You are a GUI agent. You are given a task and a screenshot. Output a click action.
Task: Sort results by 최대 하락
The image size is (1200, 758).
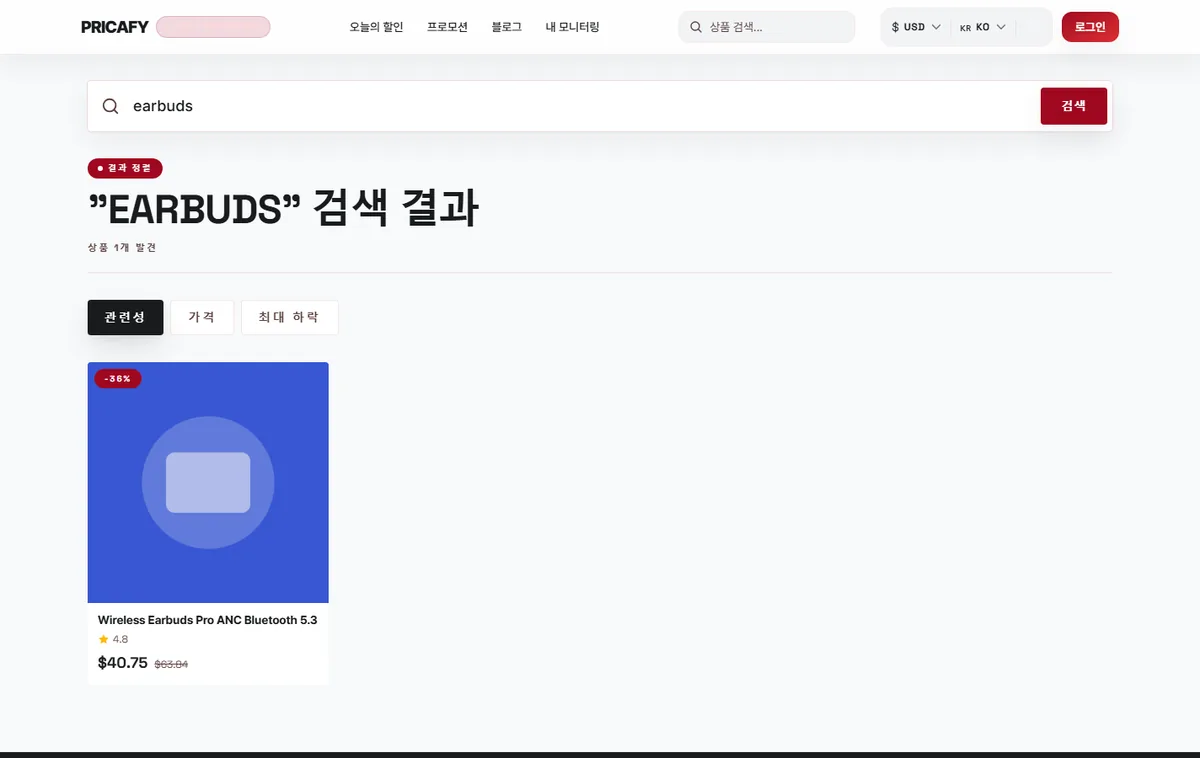(289, 317)
